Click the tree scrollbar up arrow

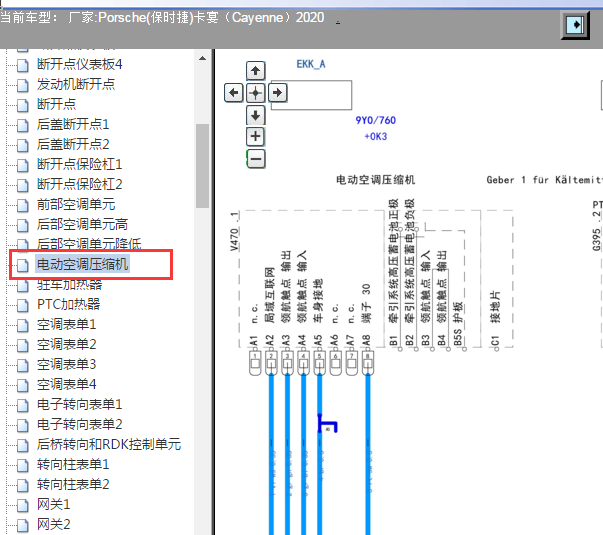pos(202,59)
